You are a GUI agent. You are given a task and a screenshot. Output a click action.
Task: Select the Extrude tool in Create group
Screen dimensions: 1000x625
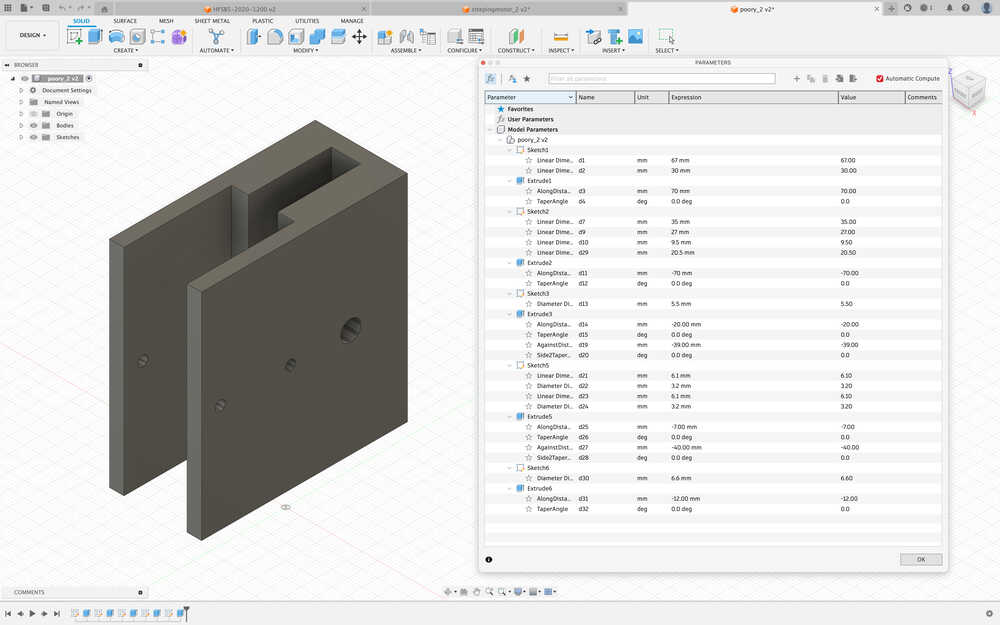(95, 36)
